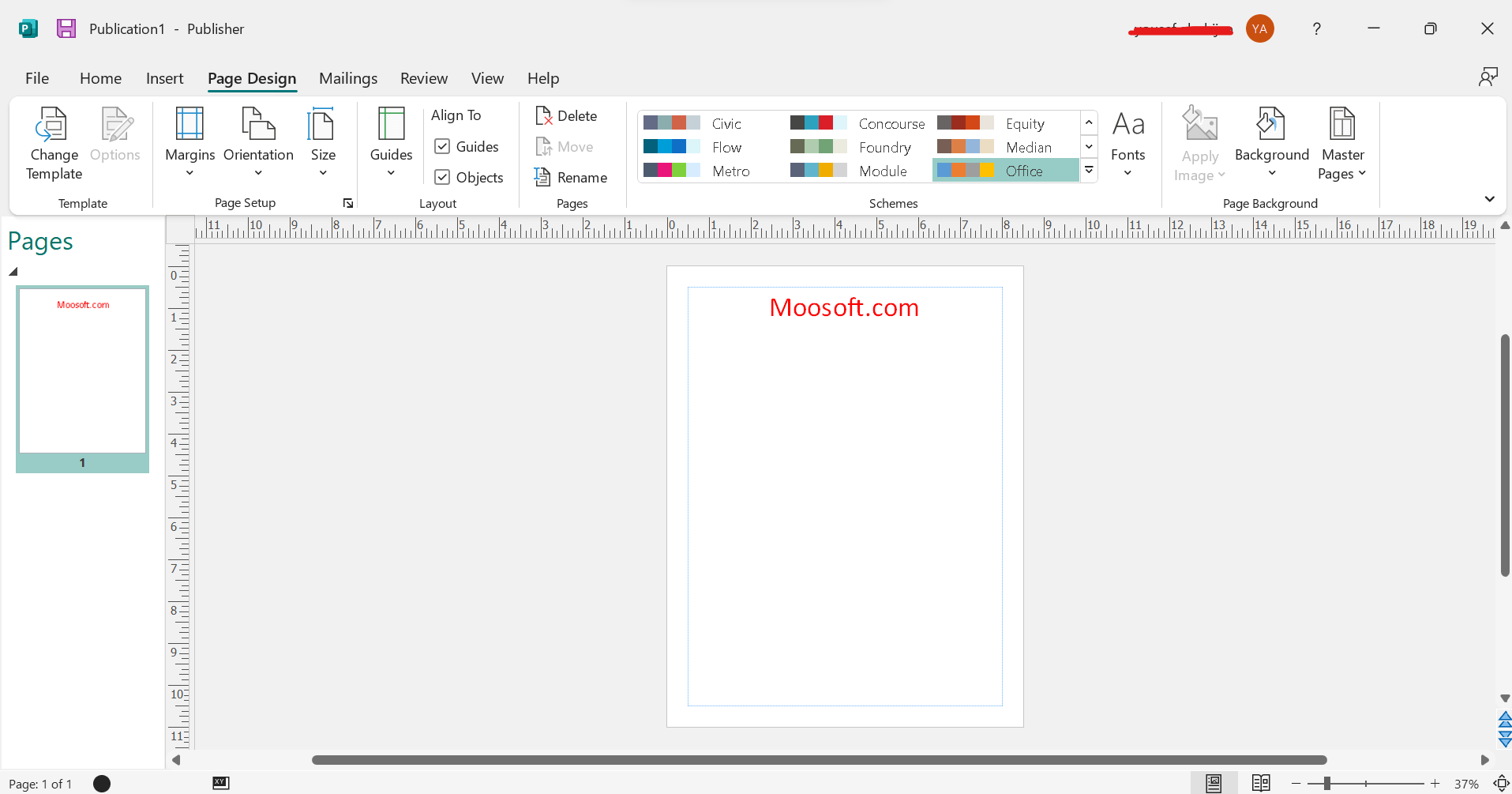Click the zoom in plus button
This screenshot has width=1512, height=794.
[1435, 783]
